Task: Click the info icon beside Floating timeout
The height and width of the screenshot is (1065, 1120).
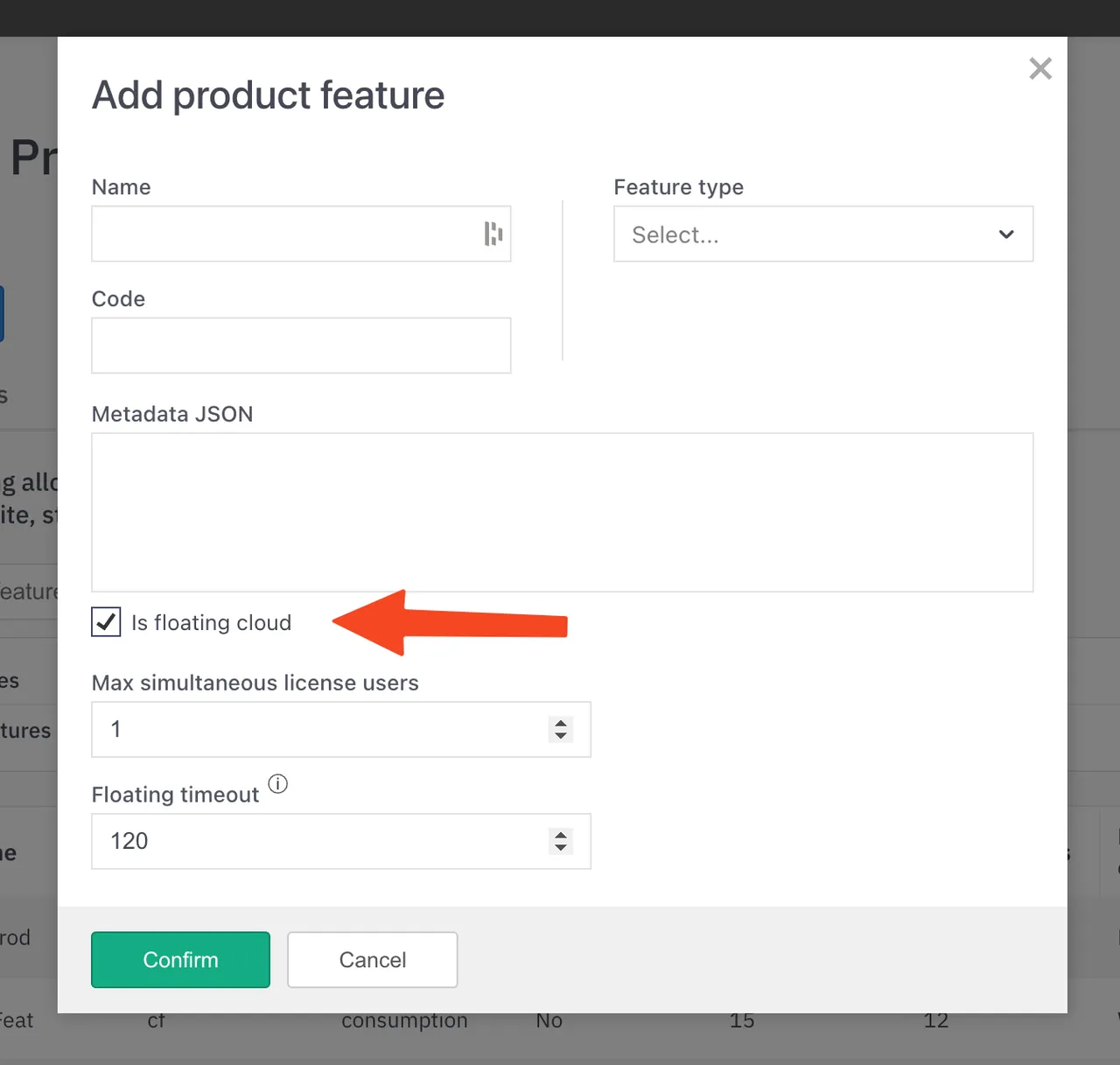Action: point(277,784)
